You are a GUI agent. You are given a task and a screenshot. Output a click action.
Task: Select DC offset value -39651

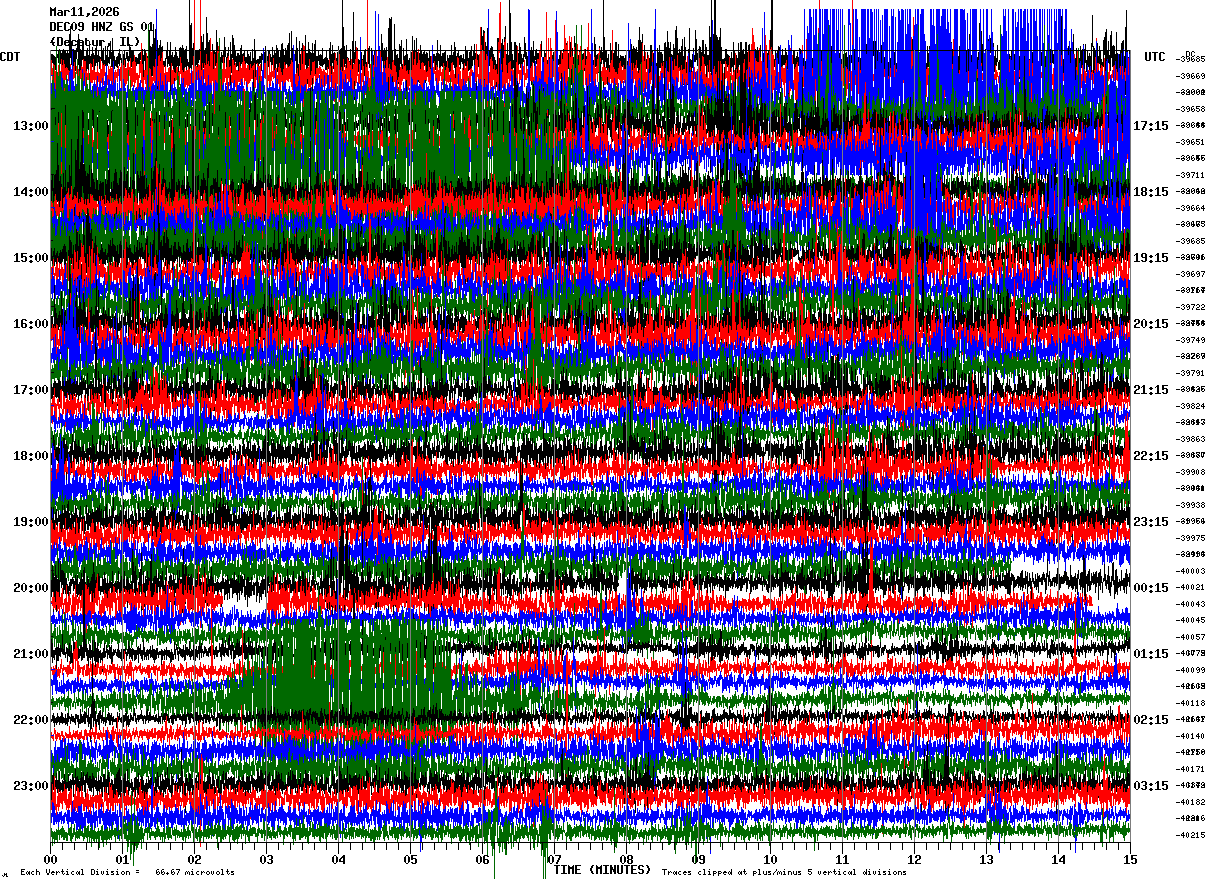tap(1191, 142)
